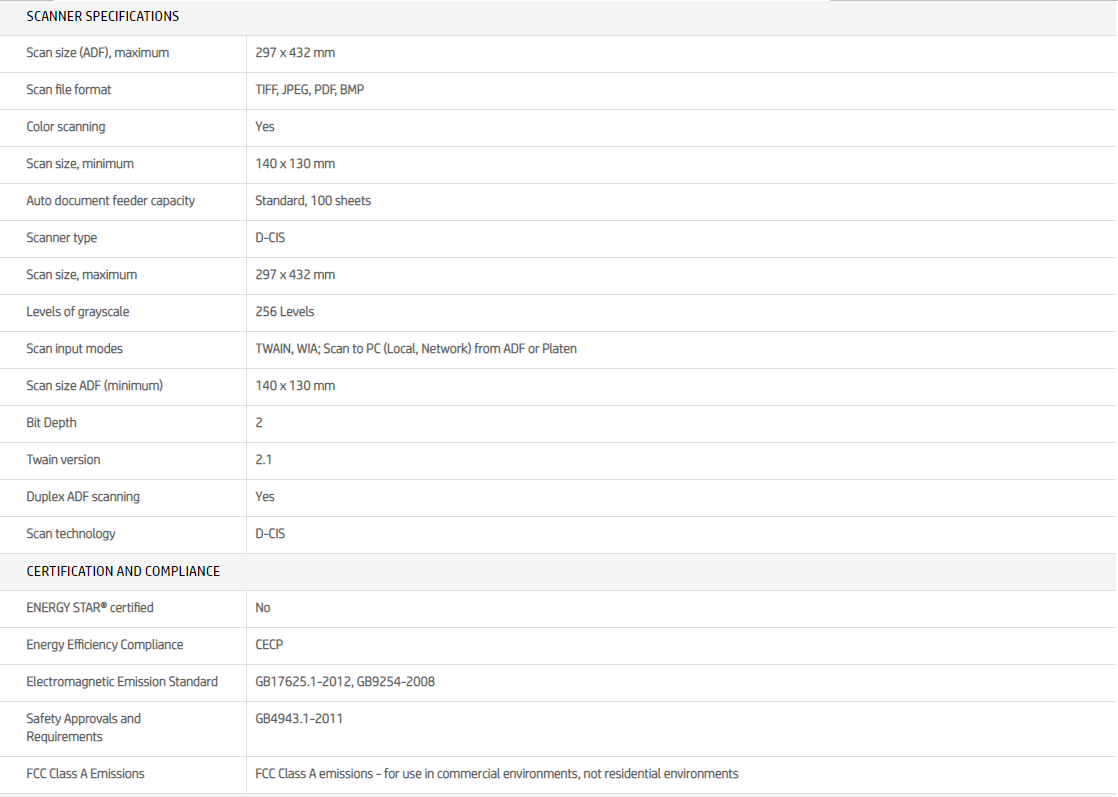Select the TWAIN, WIA scan input modes text
The width and height of the screenshot is (1118, 797).
416,349
